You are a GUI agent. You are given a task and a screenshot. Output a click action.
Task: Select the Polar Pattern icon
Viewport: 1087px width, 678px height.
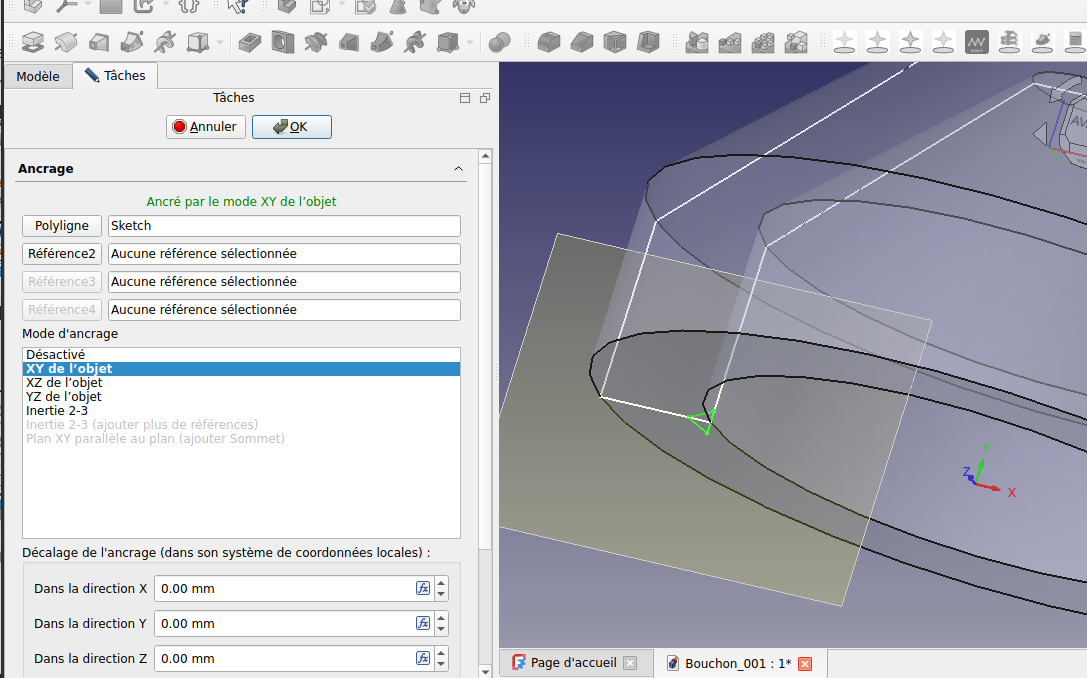point(763,42)
